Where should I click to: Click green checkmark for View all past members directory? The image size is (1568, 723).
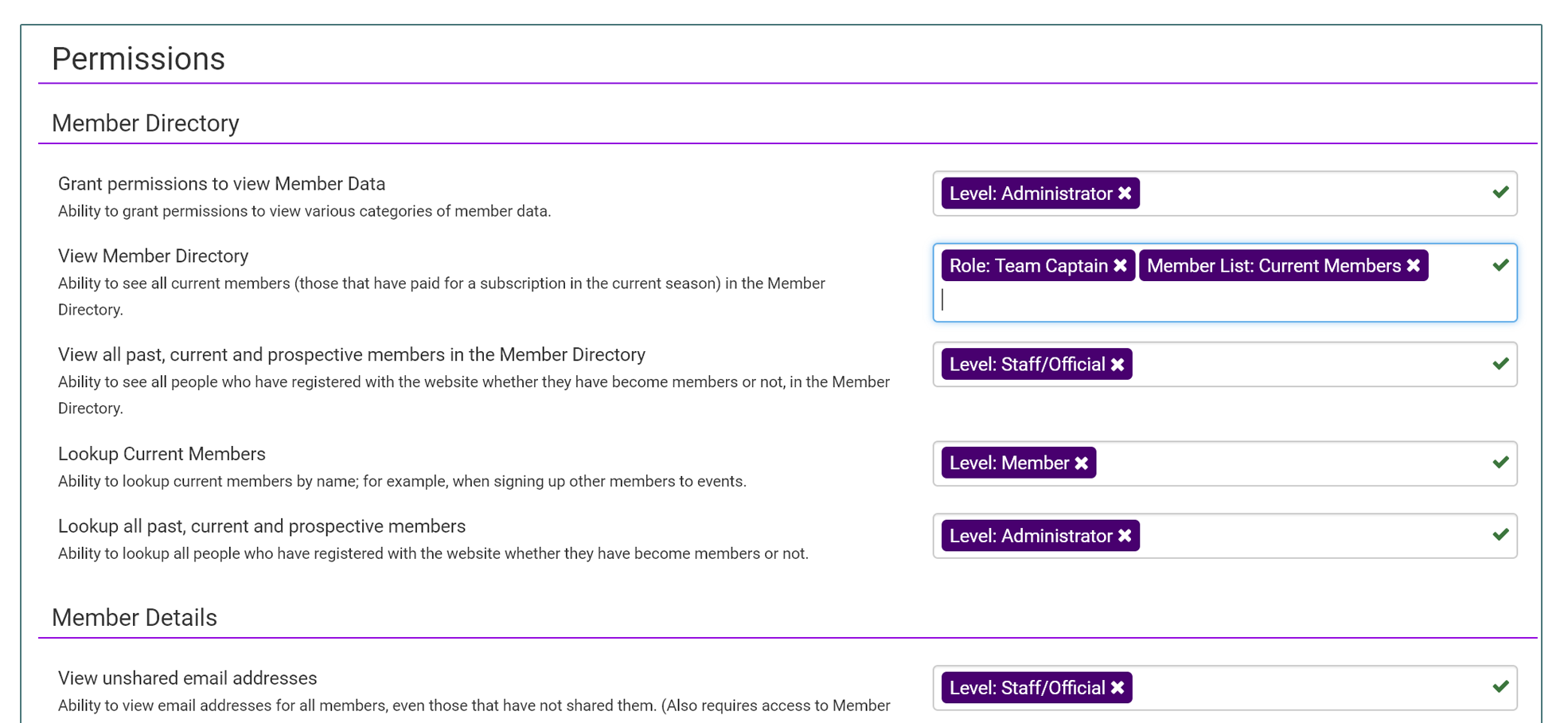(x=1500, y=364)
